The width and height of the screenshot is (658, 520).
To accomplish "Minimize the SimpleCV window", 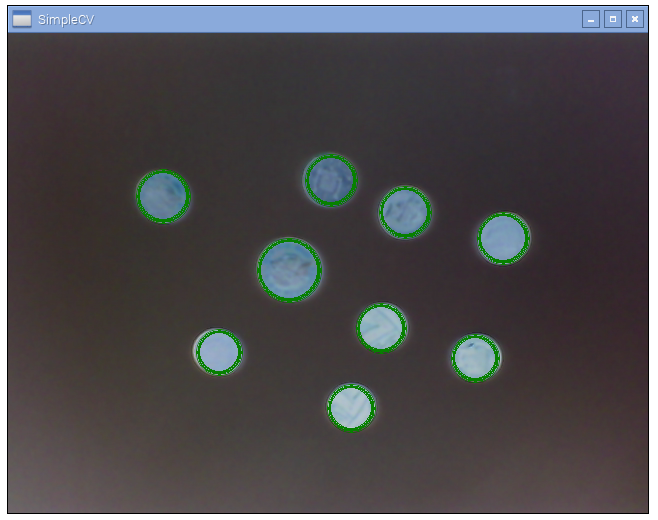I will click(x=590, y=19).
